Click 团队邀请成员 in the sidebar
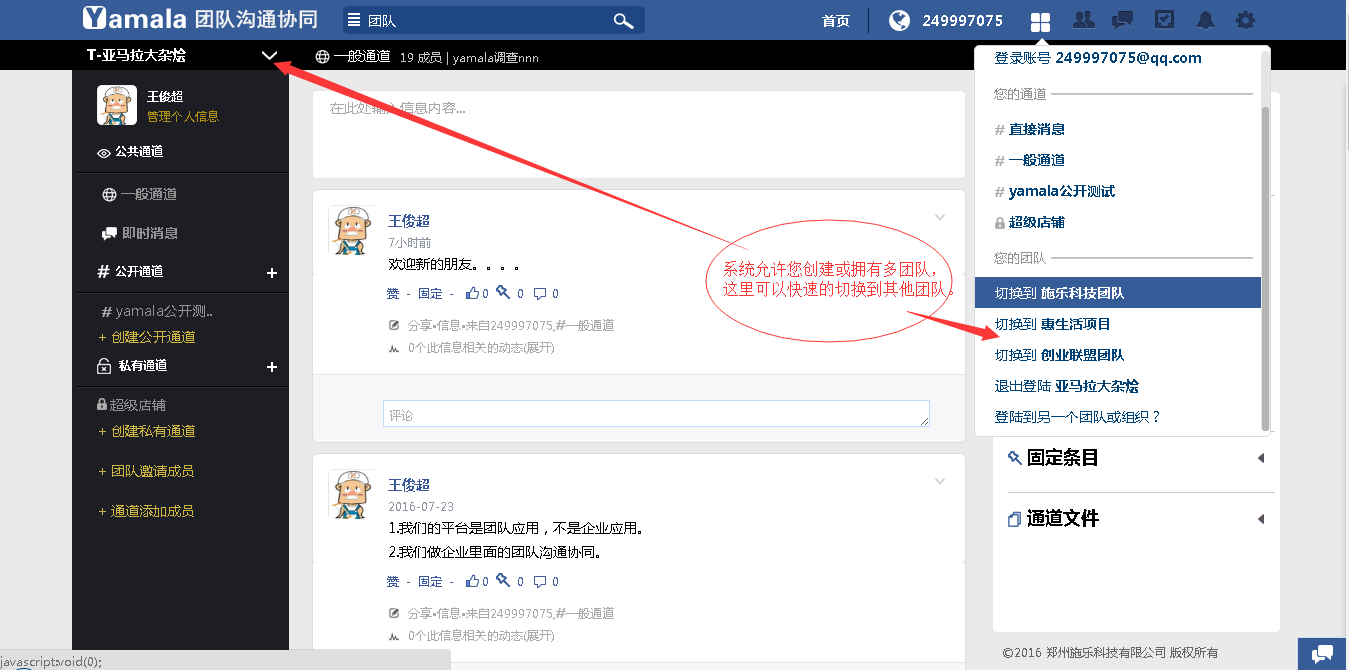The image size is (1349, 670). point(152,471)
